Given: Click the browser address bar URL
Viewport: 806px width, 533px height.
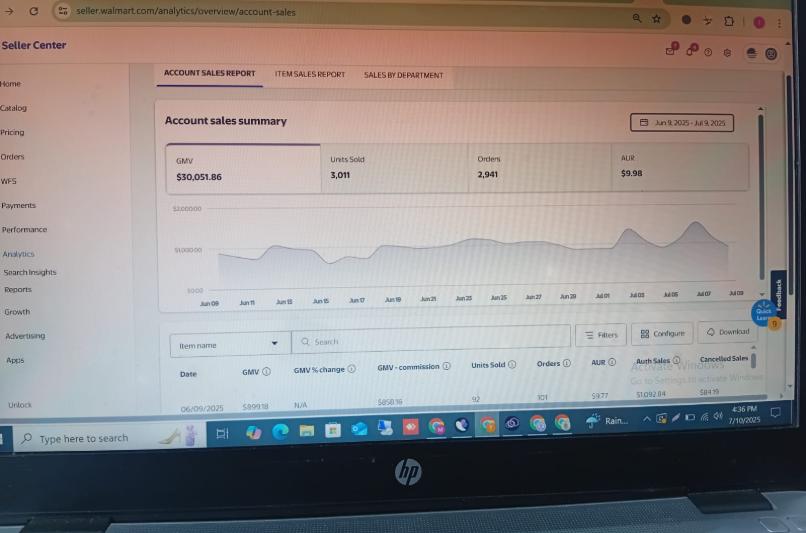Looking at the screenshot, I should pos(186,11).
